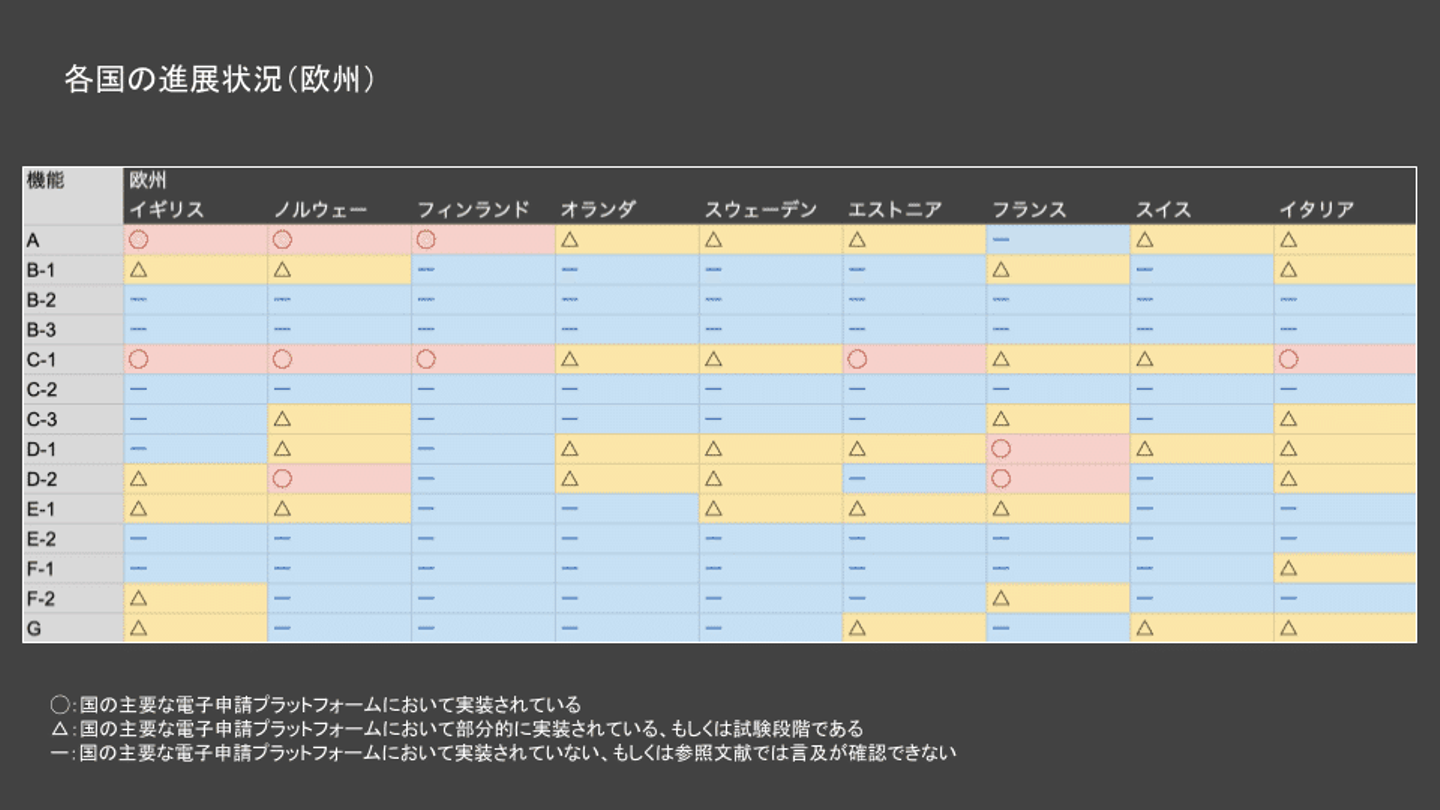Click the circle in row A under イギリス
This screenshot has height=810, width=1440.
(x=138, y=240)
